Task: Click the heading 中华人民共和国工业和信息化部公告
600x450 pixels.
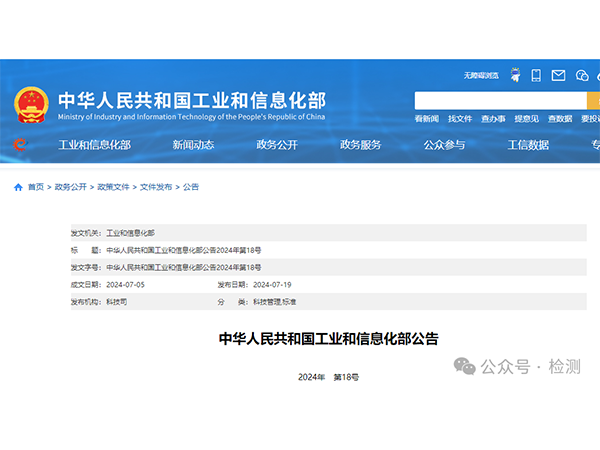Action: pyautogui.click(x=329, y=339)
